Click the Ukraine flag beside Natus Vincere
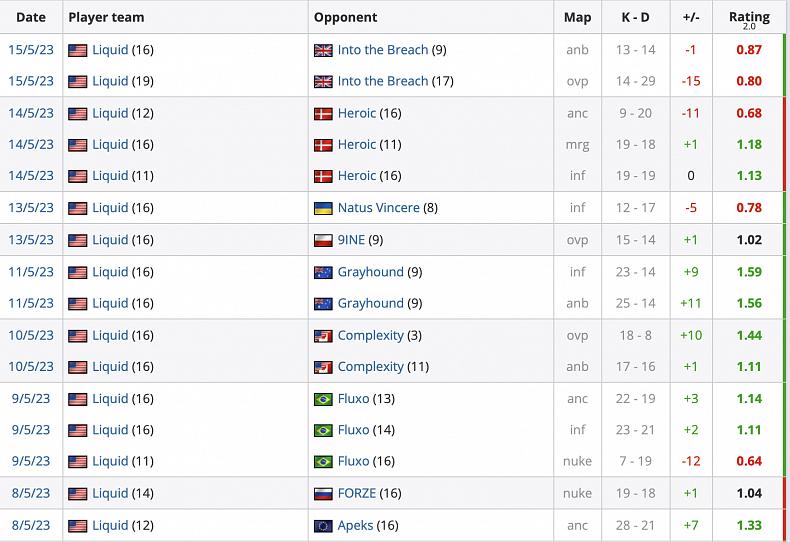Screen dimensions: 790x542 (x=323, y=208)
